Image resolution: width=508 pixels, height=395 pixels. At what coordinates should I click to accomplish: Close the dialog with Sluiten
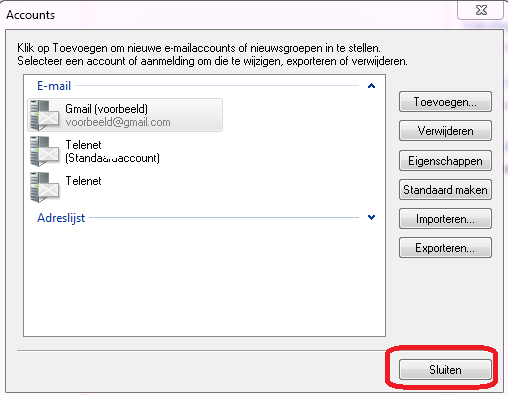[445, 369]
